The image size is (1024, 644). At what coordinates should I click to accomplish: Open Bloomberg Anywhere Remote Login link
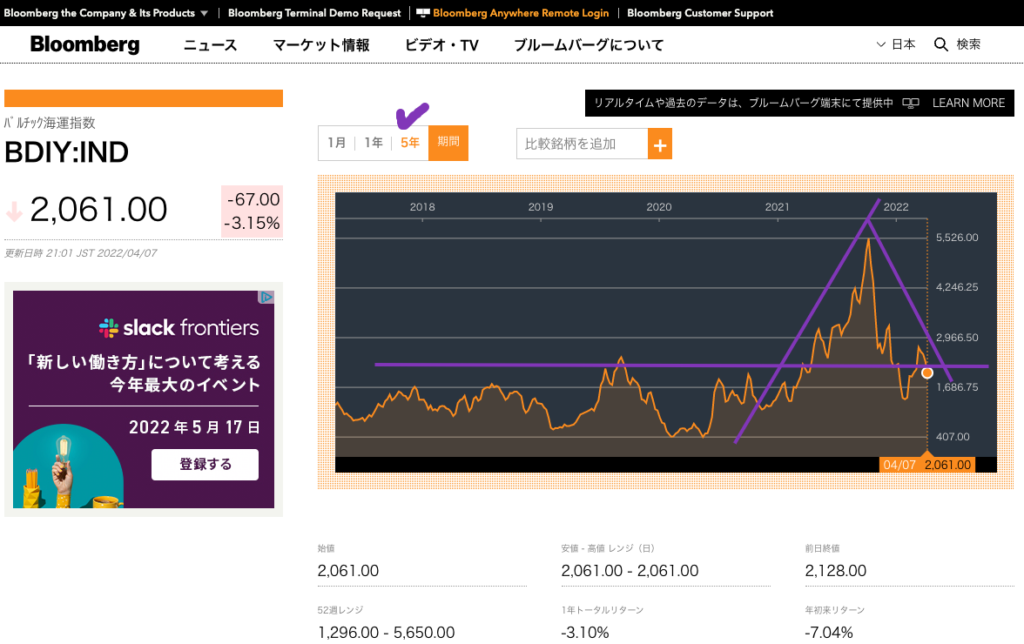(x=520, y=13)
